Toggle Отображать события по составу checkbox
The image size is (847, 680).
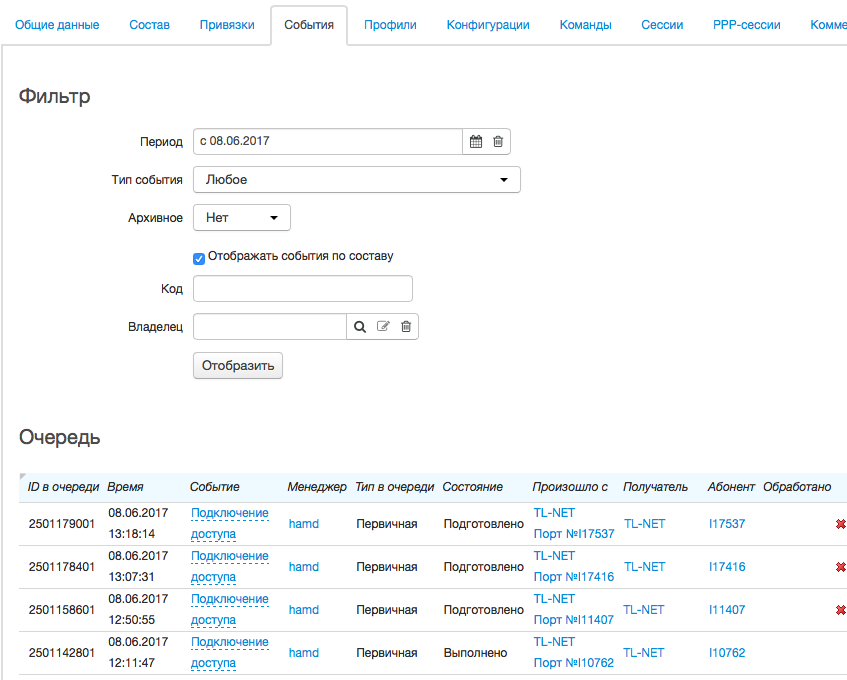pos(199,258)
